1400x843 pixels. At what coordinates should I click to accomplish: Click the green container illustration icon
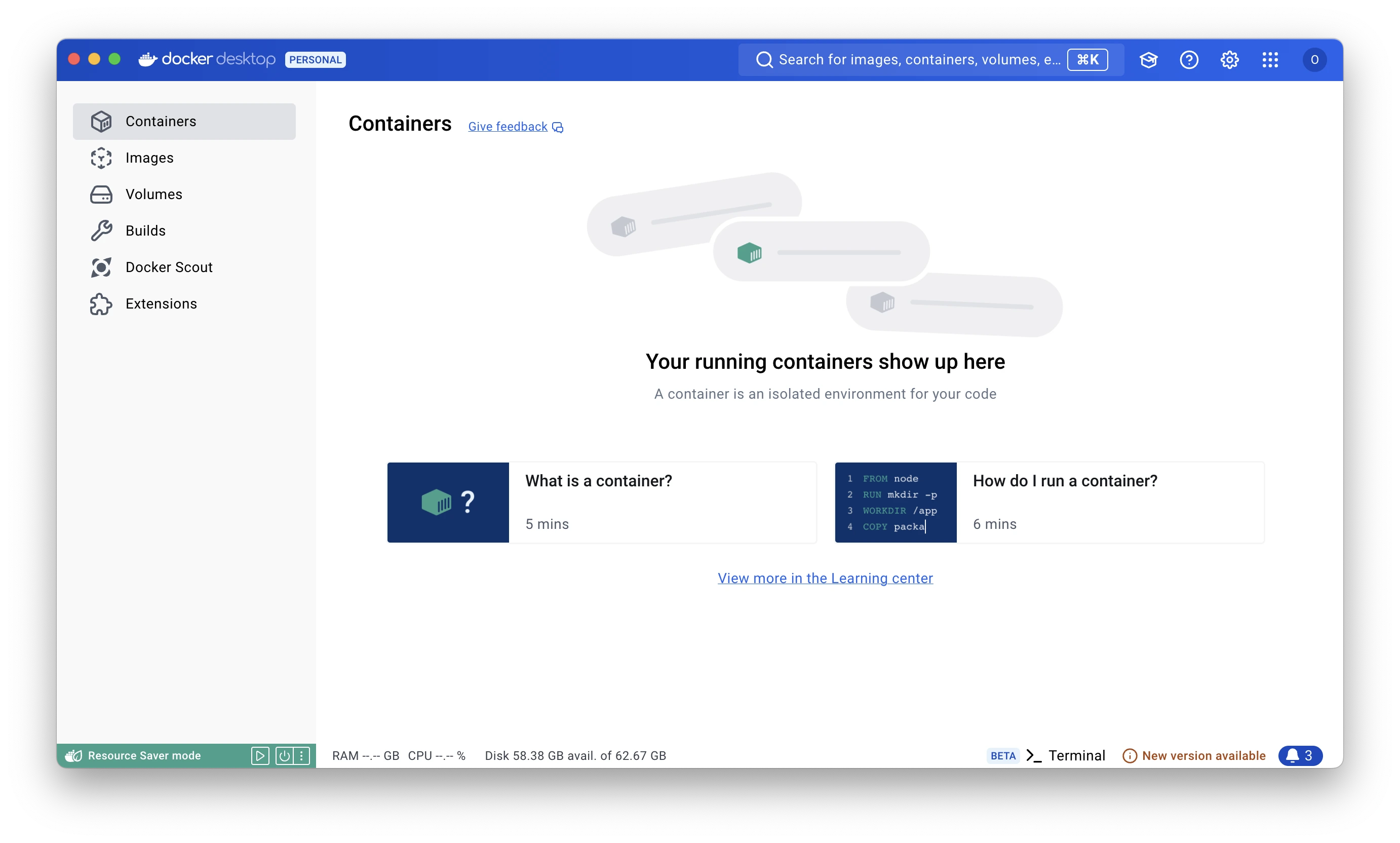click(x=749, y=252)
